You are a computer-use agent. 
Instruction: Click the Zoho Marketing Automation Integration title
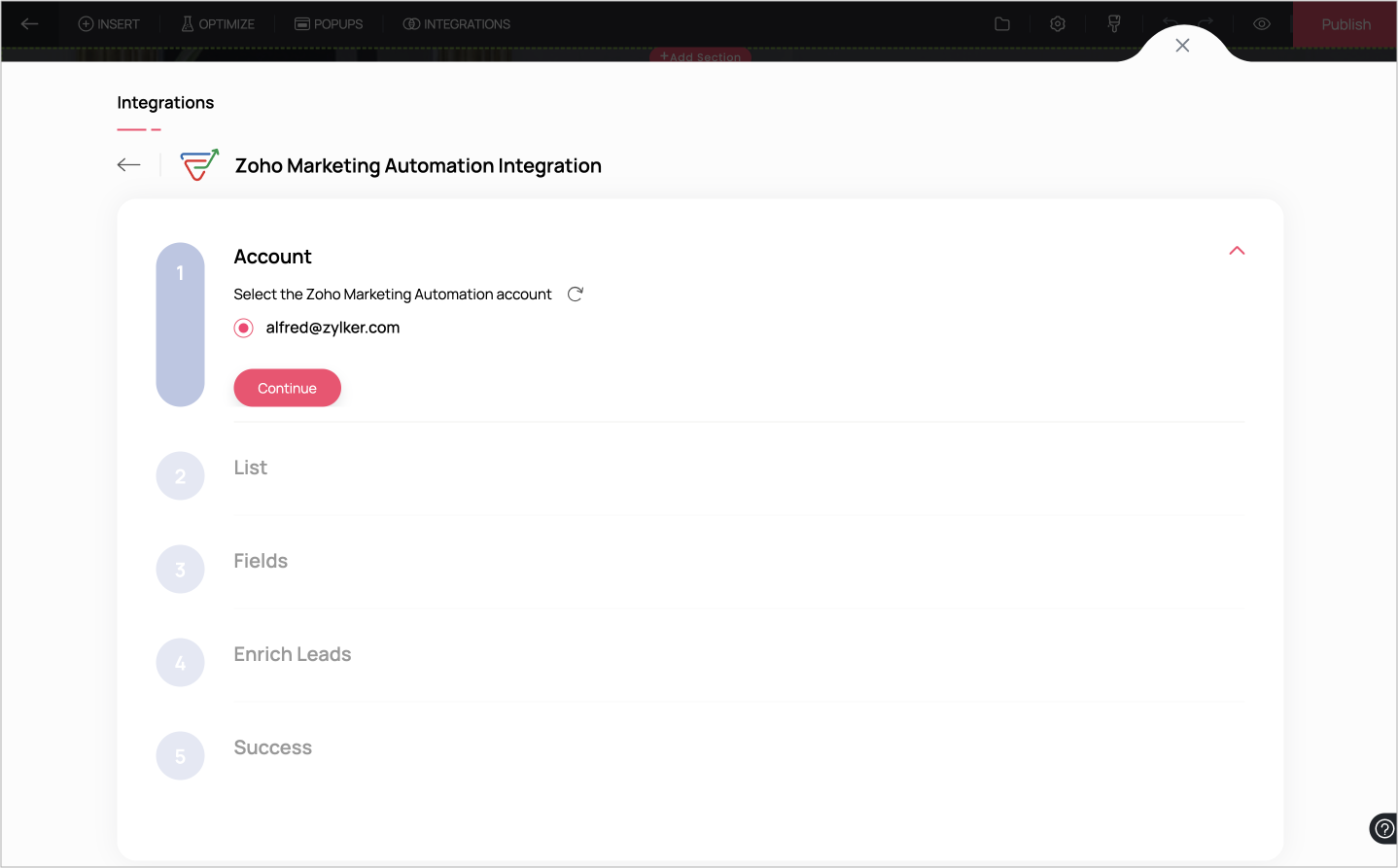(x=418, y=166)
